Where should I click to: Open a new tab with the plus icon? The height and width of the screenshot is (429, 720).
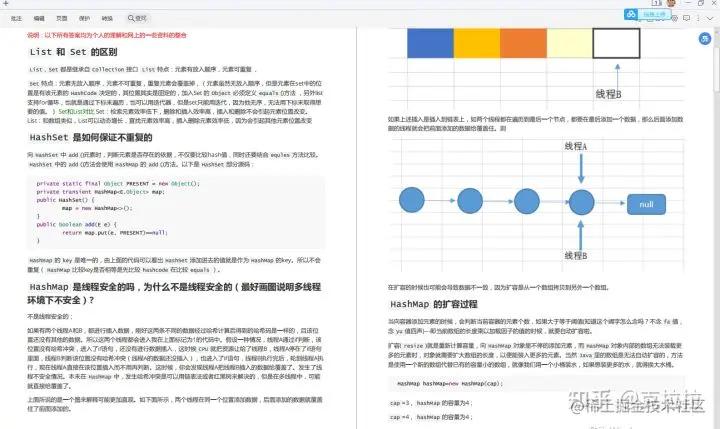6,3
